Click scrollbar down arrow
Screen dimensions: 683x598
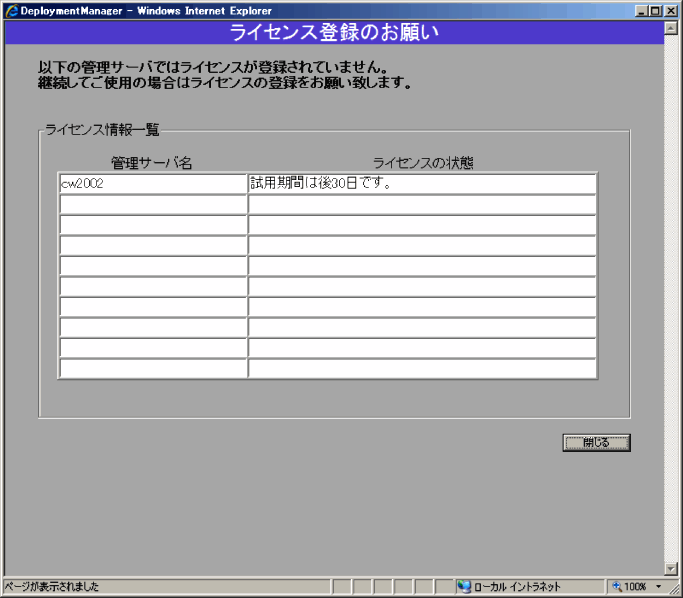(x=670, y=568)
